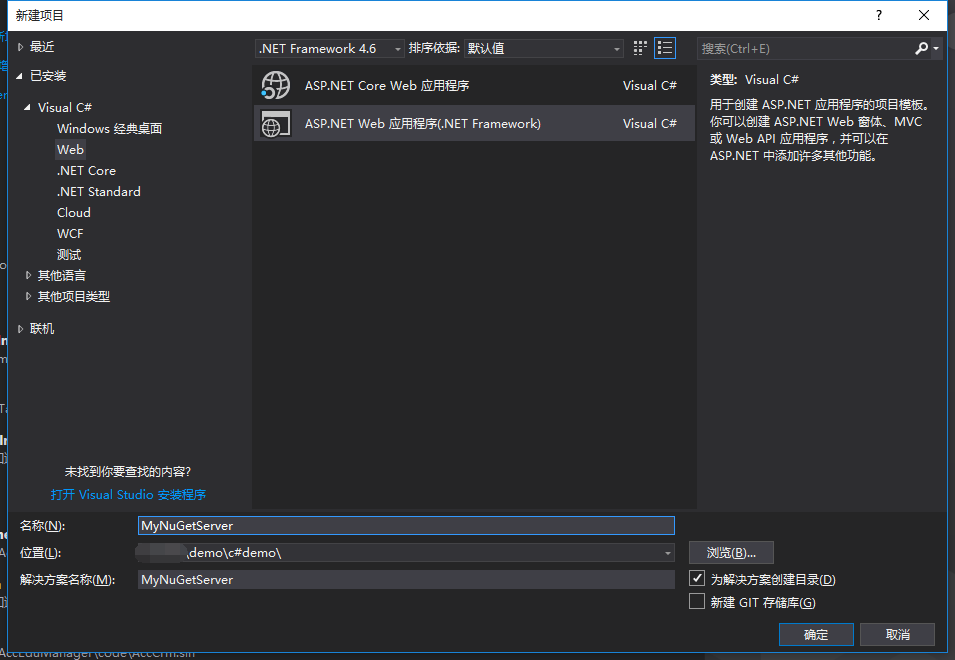Viewport: 955px width, 660px height.
Task: Open the search options dropdown arrow
Action: [x=936, y=49]
